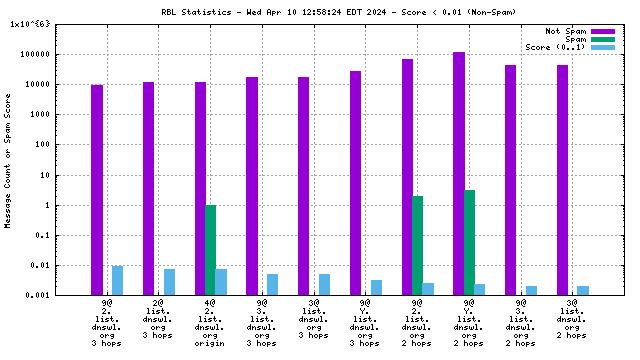Select the tallest purple Not Spam bar
This screenshot has width=640, height=360.
pyautogui.click(x=459, y=173)
